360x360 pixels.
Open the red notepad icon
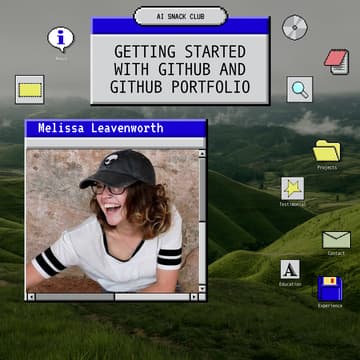coord(337,62)
